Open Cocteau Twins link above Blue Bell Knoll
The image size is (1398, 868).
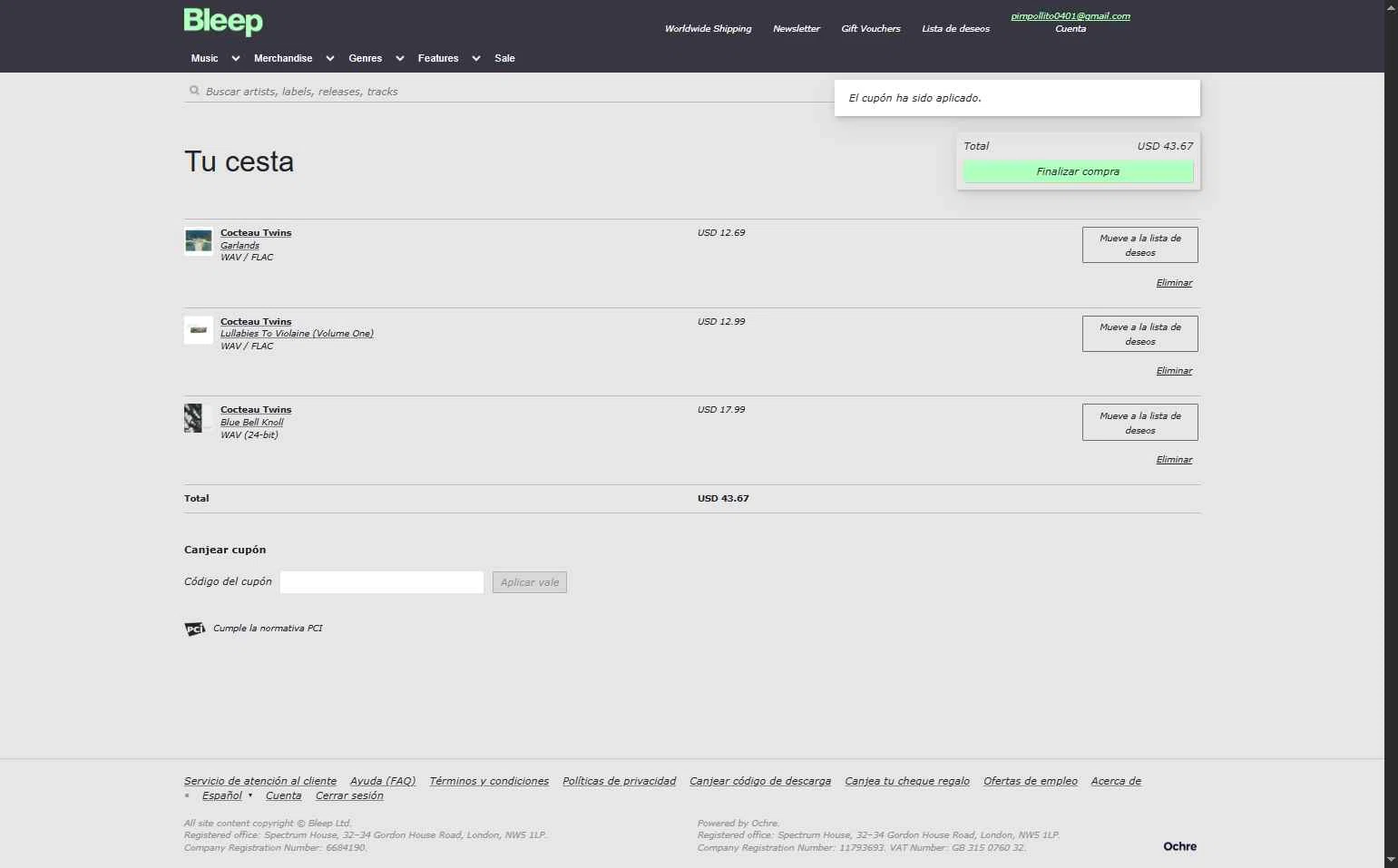click(256, 410)
